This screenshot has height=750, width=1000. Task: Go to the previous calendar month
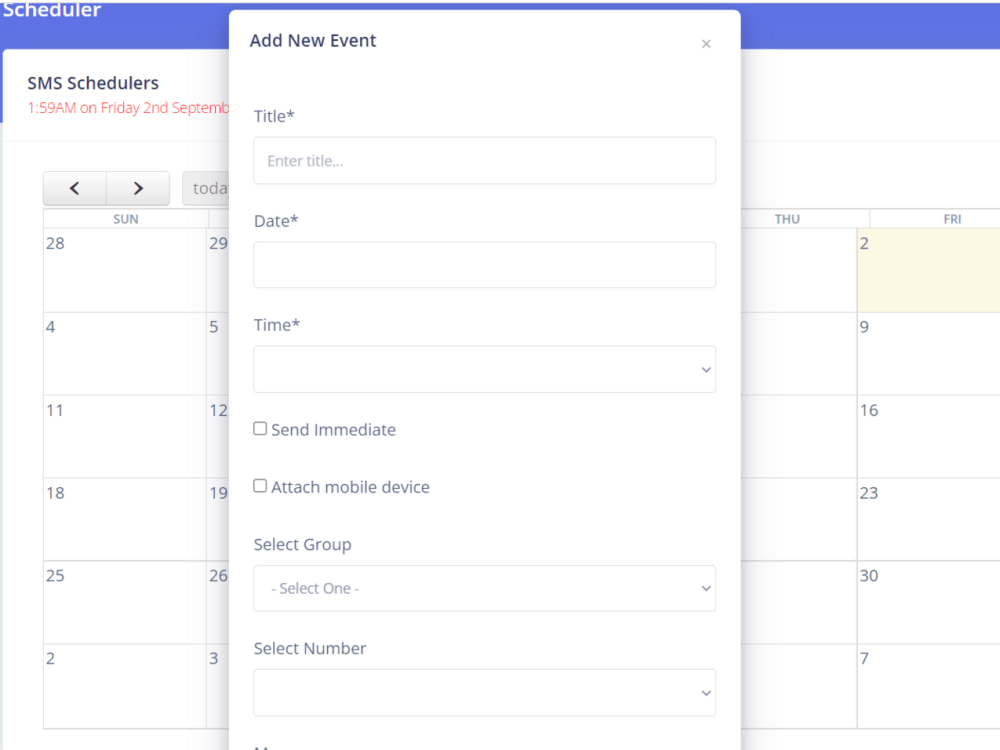[x=75, y=188]
